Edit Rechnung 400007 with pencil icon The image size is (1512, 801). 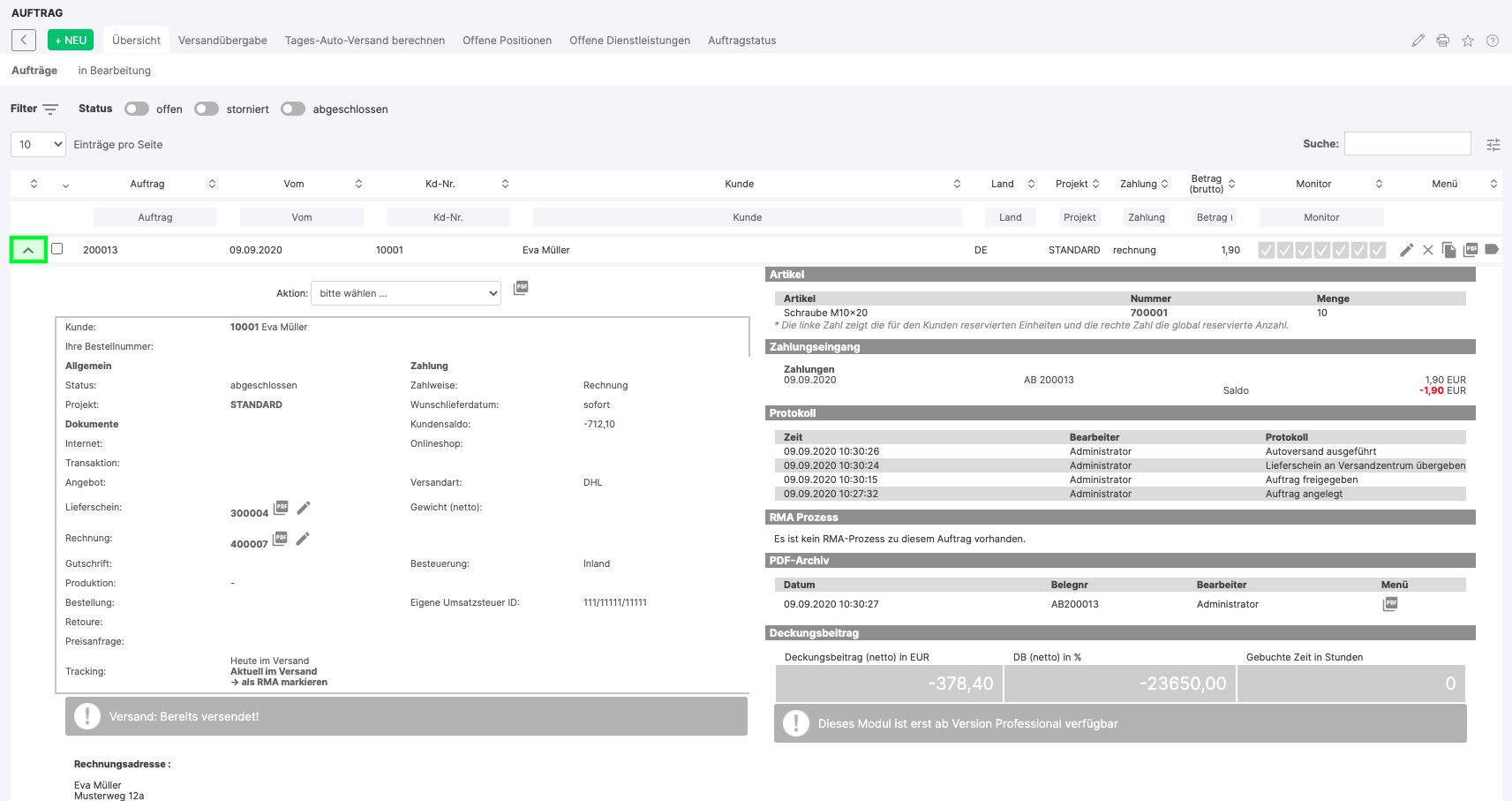[x=303, y=539]
